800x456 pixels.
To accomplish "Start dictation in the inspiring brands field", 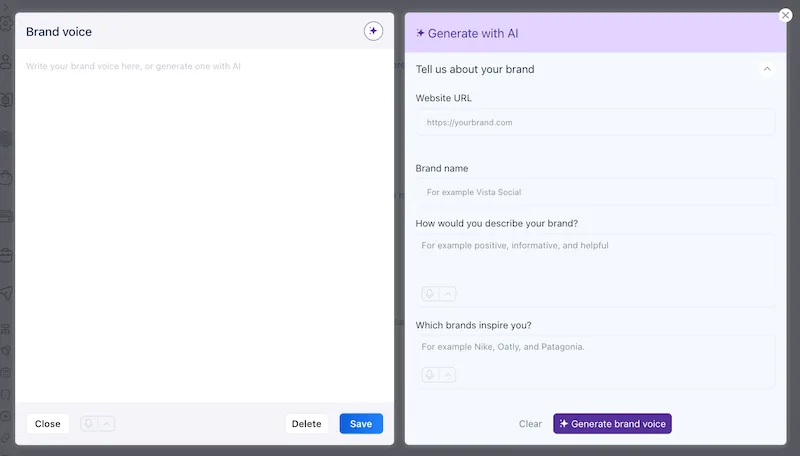I will coord(430,375).
